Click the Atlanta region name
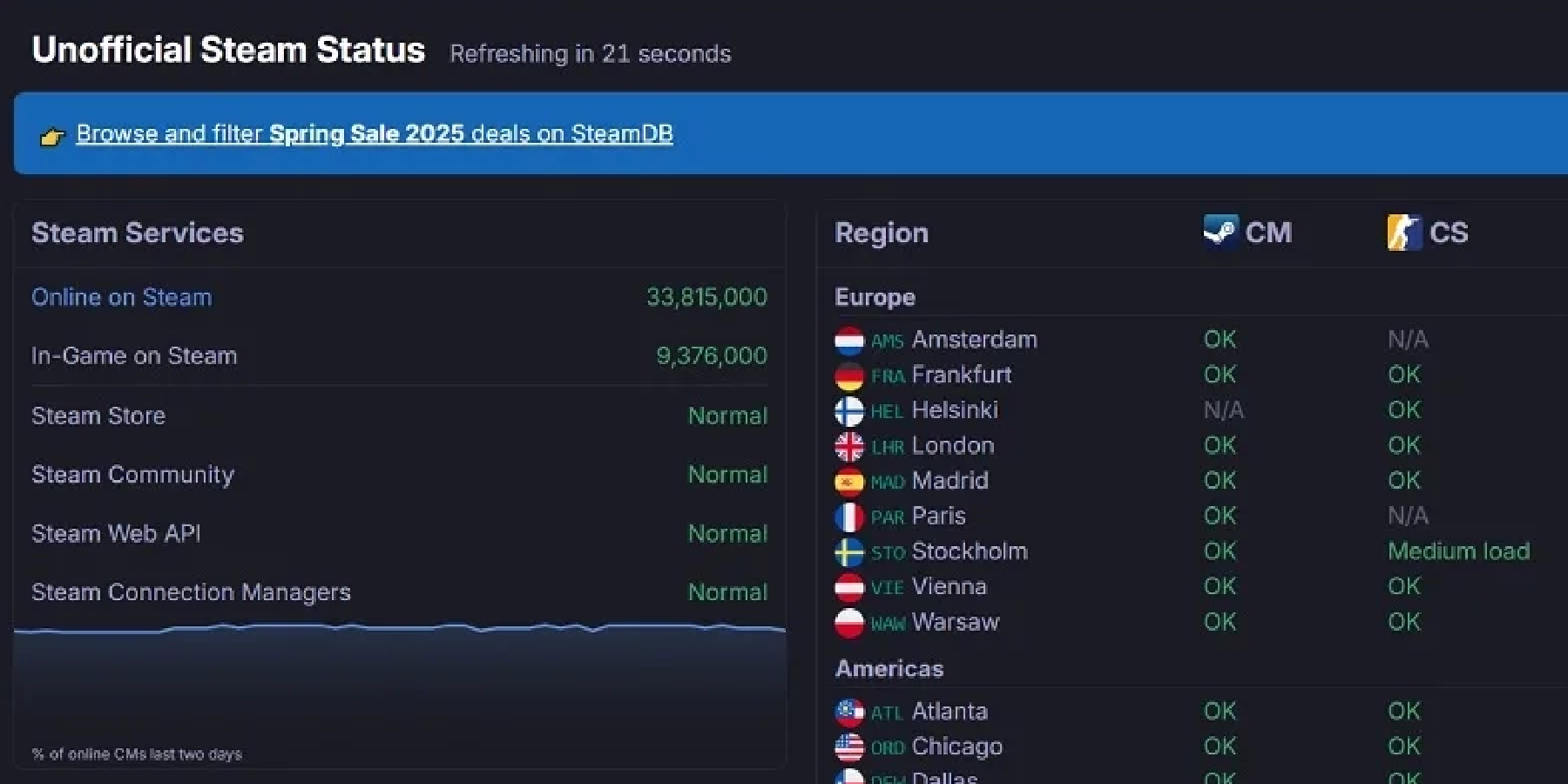The height and width of the screenshot is (784, 1568). point(950,712)
